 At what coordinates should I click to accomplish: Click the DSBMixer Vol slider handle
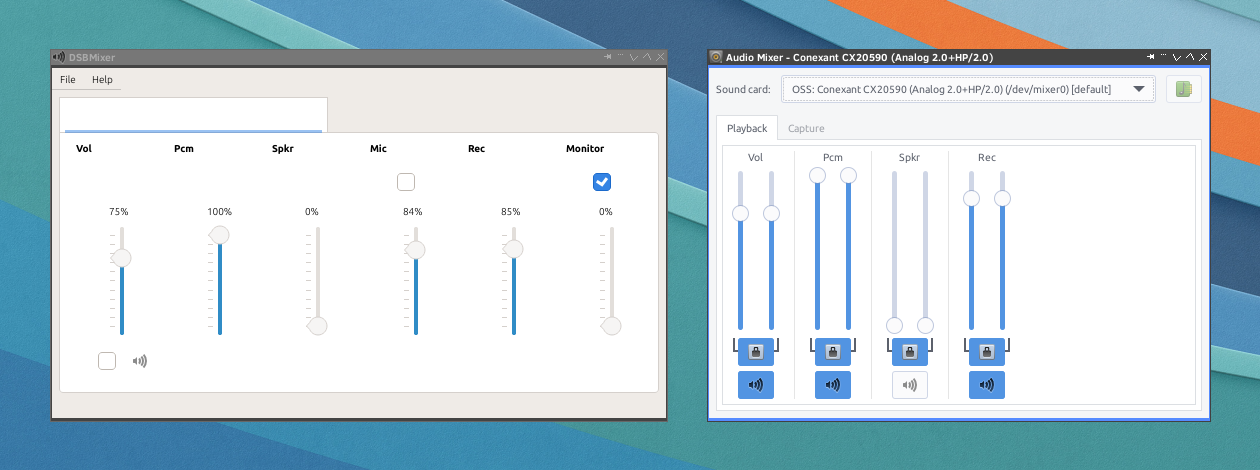click(x=122, y=258)
